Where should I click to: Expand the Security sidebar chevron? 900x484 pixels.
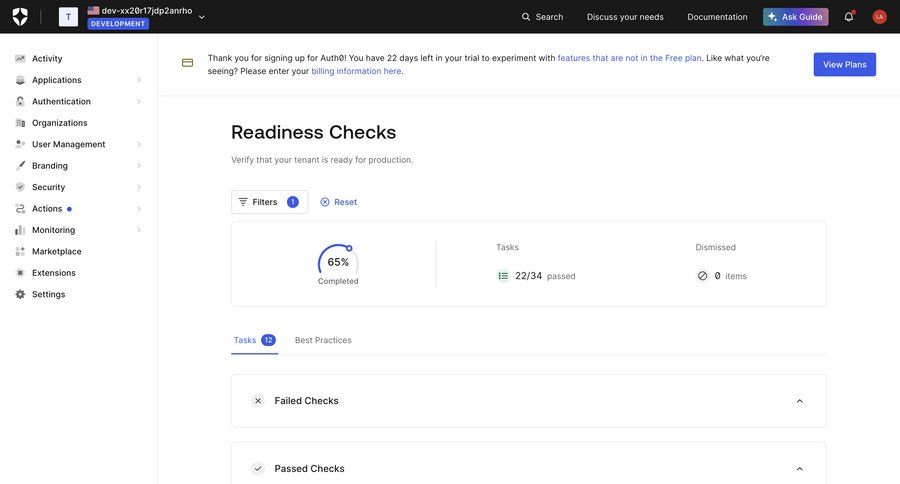(139, 187)
